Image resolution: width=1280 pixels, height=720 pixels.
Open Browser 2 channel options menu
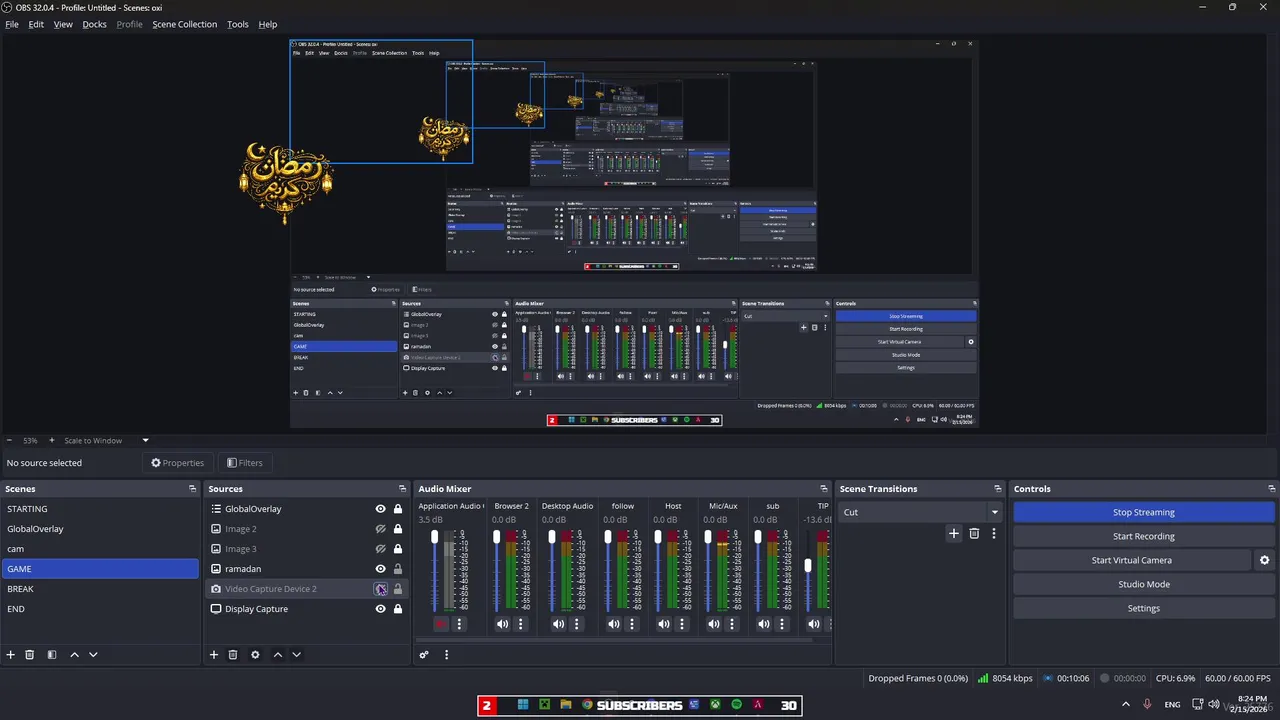click(x=520, y=624)
